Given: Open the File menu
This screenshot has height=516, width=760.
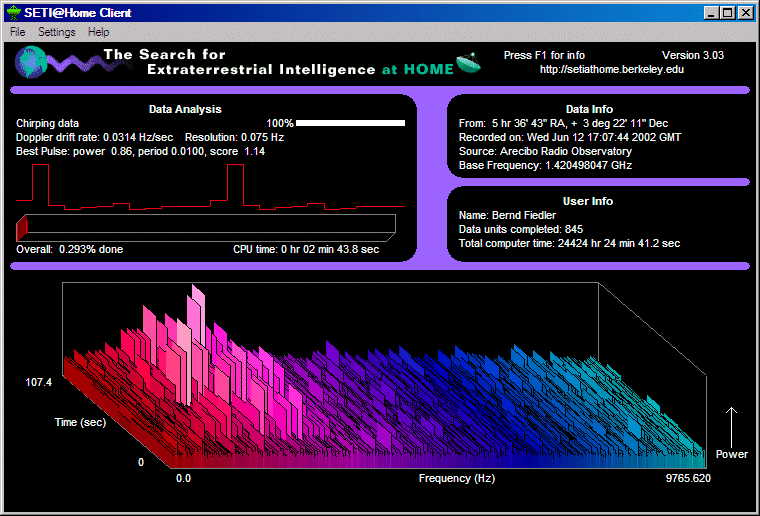Looking at the screenshot, I should (x=17, y=32).
